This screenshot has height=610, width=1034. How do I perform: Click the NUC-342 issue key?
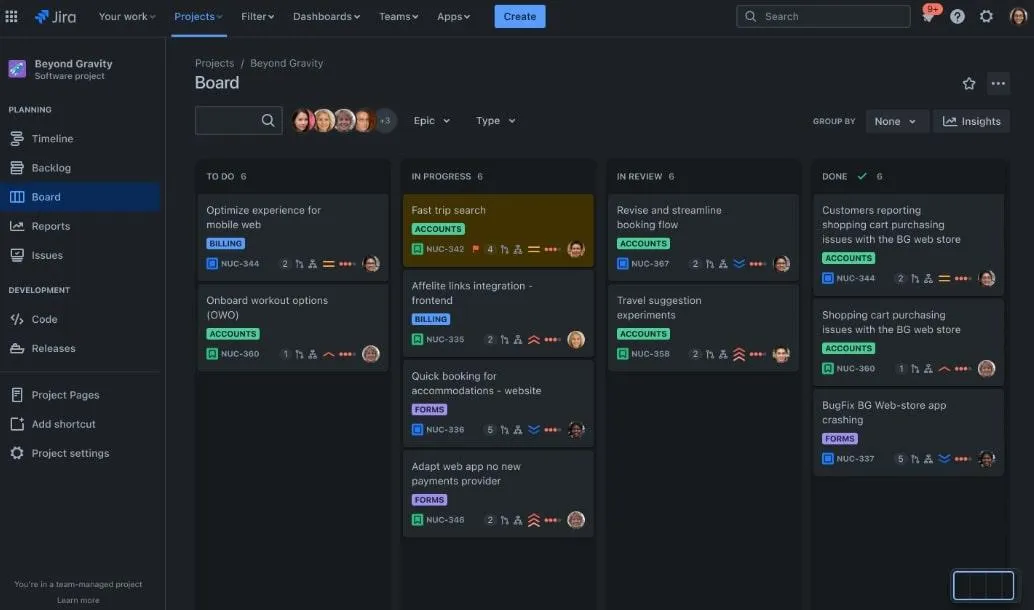(445, 249)
